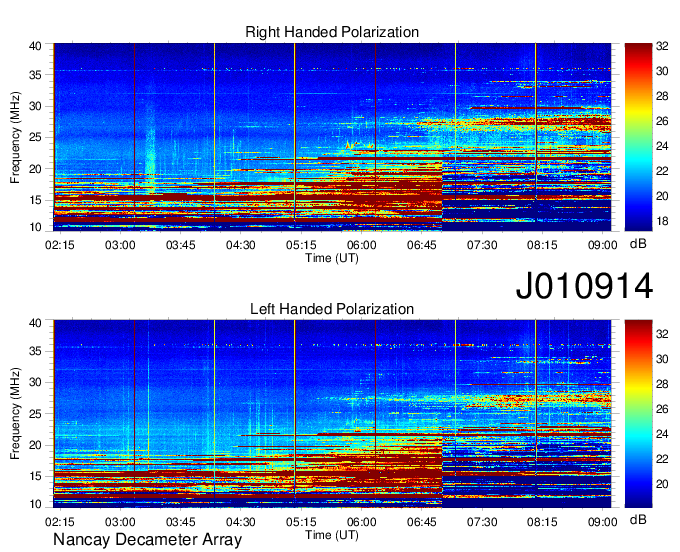
Task: Click the 03:45 time tick of Right Handed plot
Action: 180,245
